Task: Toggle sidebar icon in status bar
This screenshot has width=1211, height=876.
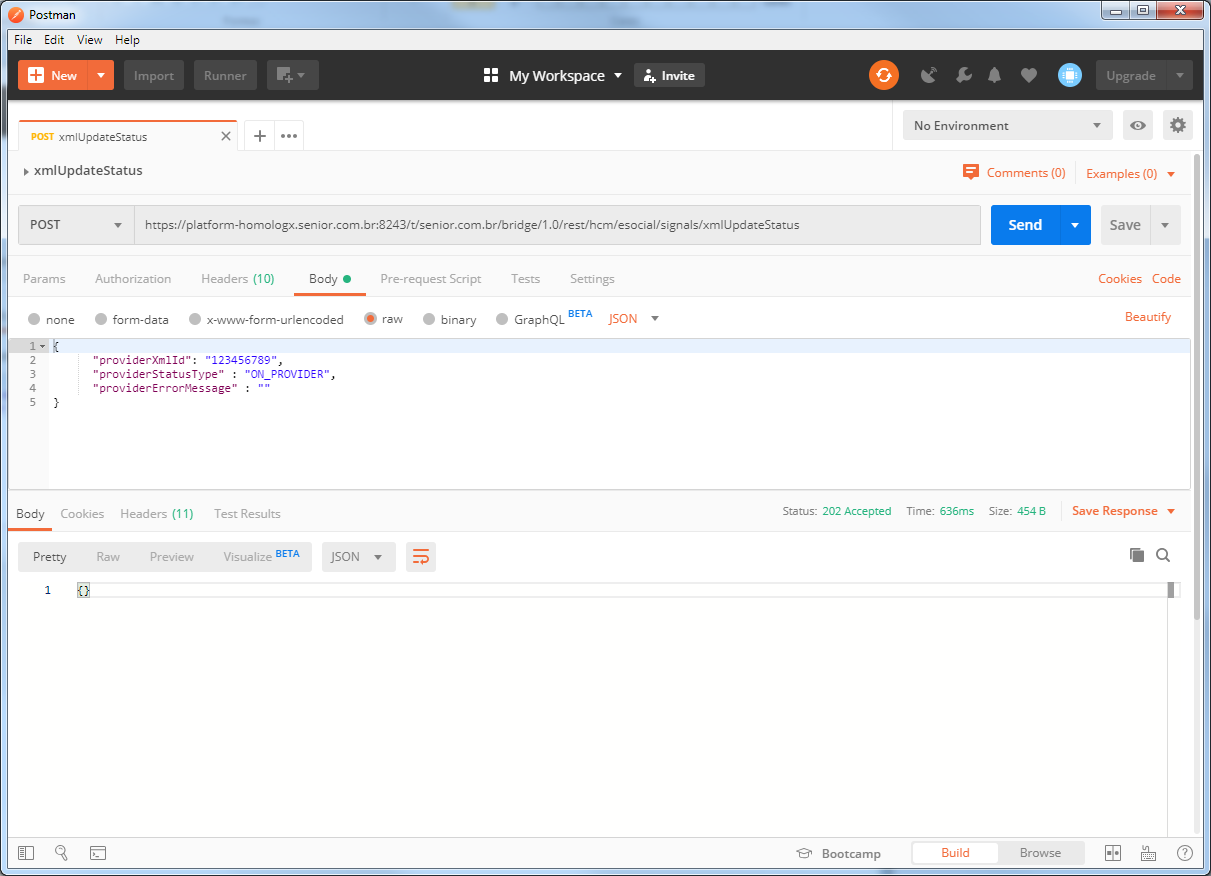Action: [26, 853]
